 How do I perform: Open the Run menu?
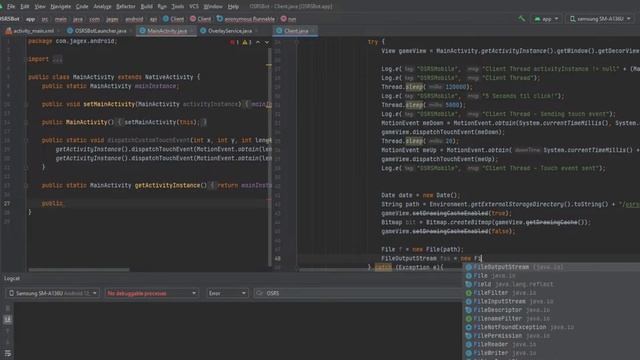click(x=162, y=7)
